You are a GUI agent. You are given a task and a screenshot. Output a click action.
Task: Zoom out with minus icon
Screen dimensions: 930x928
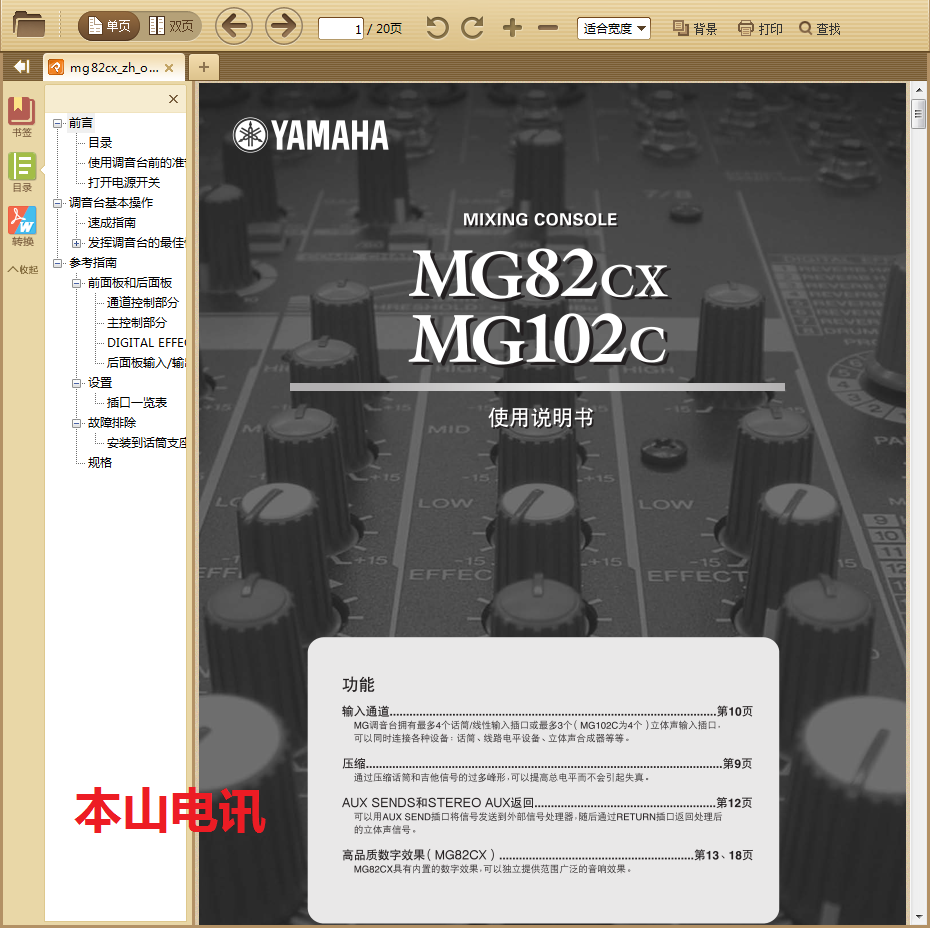pyautogui.click(x=547, y=28)
